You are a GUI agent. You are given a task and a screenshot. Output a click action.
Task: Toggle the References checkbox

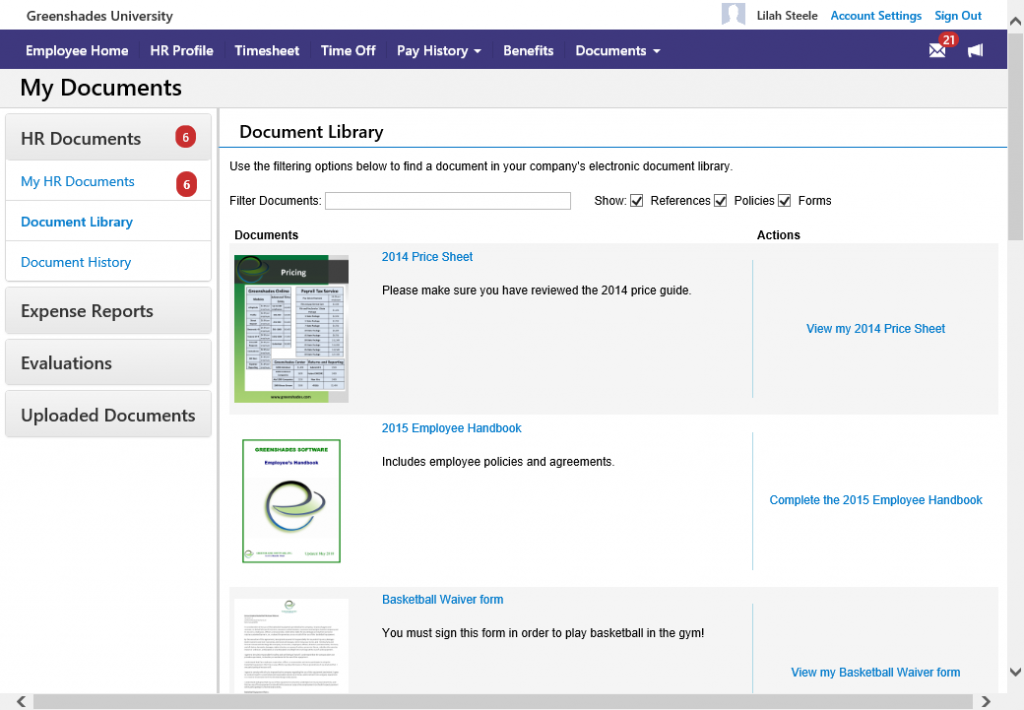(637, 201)
